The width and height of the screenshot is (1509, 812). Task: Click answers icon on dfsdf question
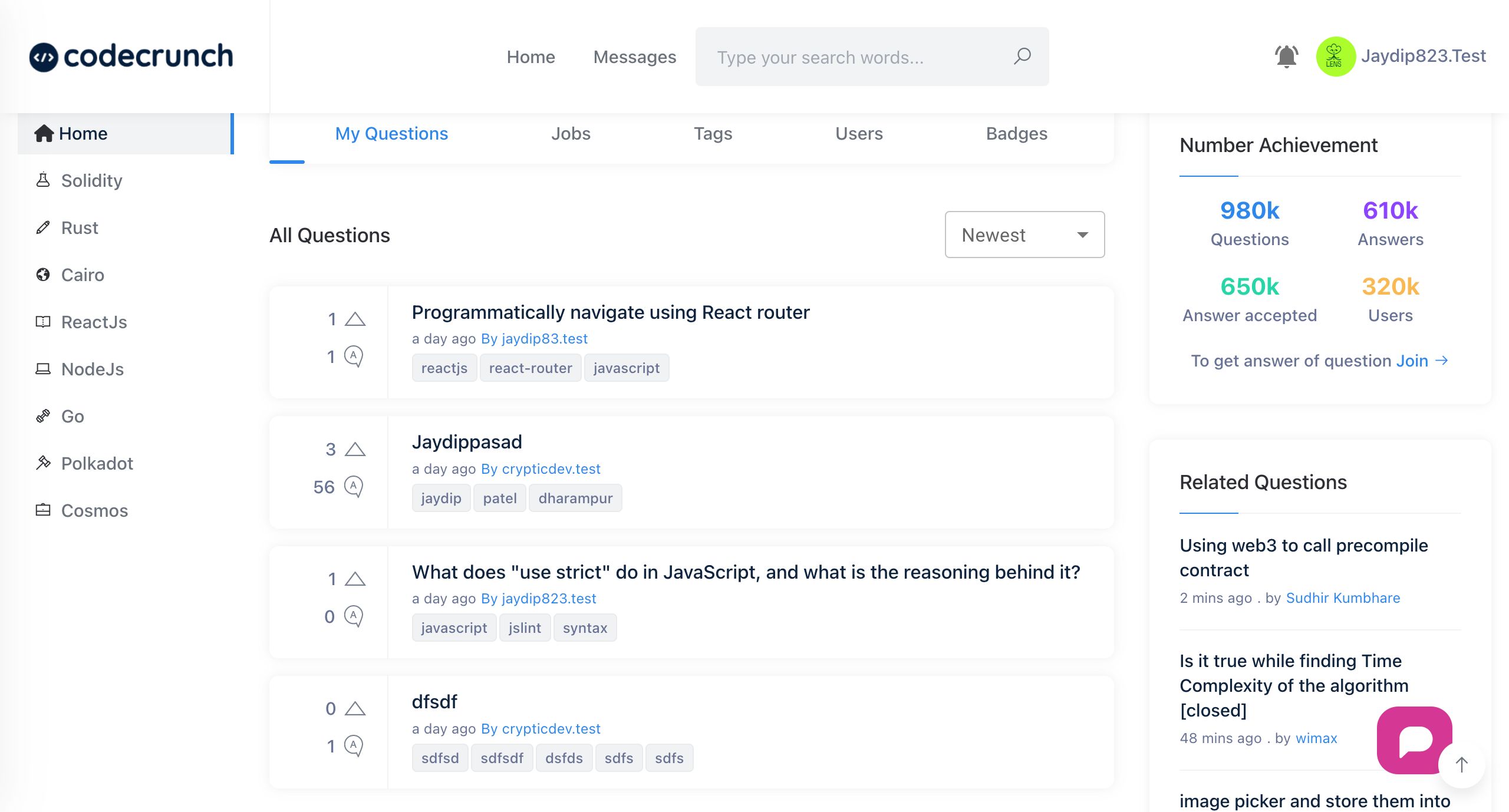354,746
